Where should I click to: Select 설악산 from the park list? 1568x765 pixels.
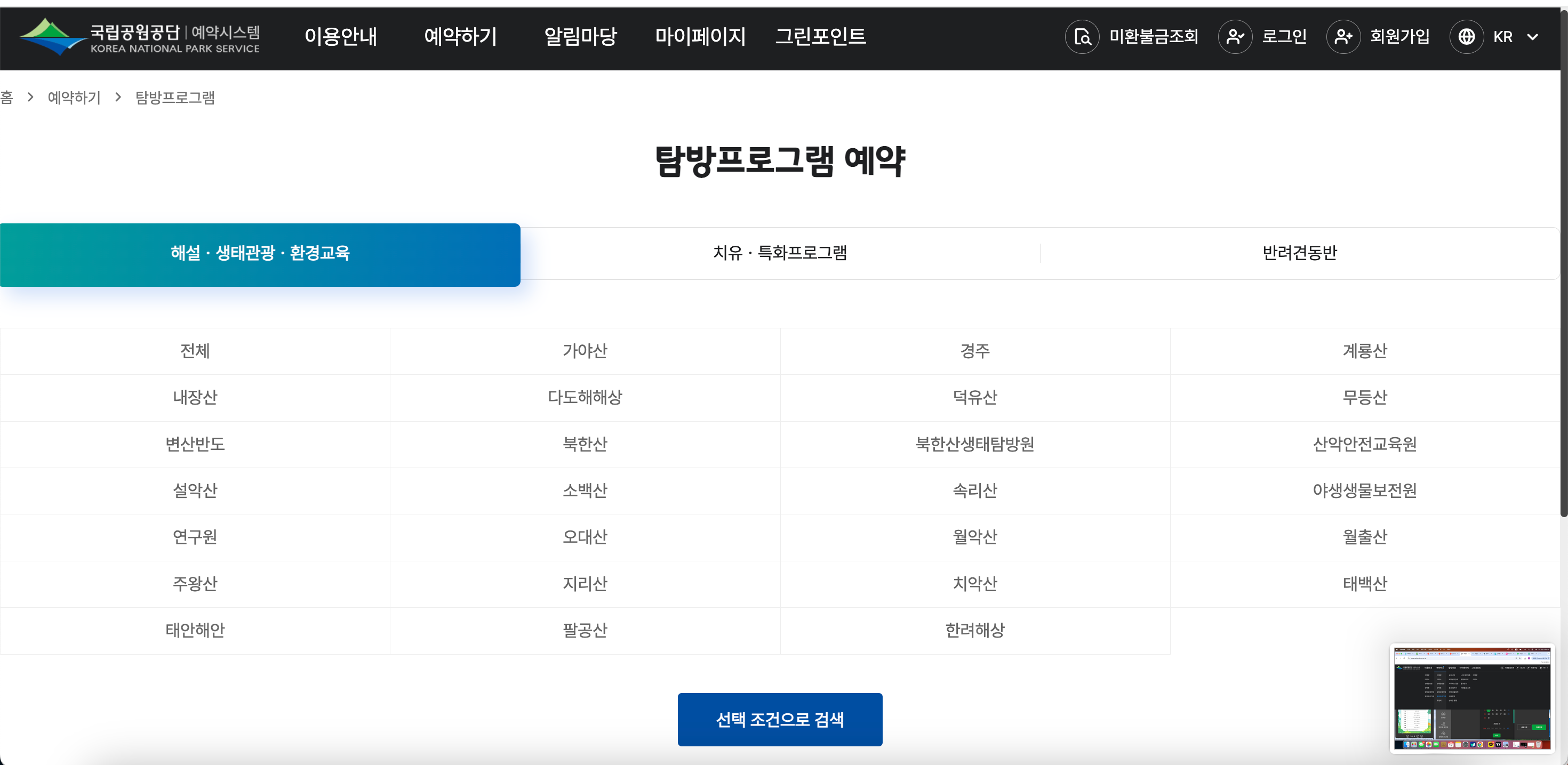(195, 491)
